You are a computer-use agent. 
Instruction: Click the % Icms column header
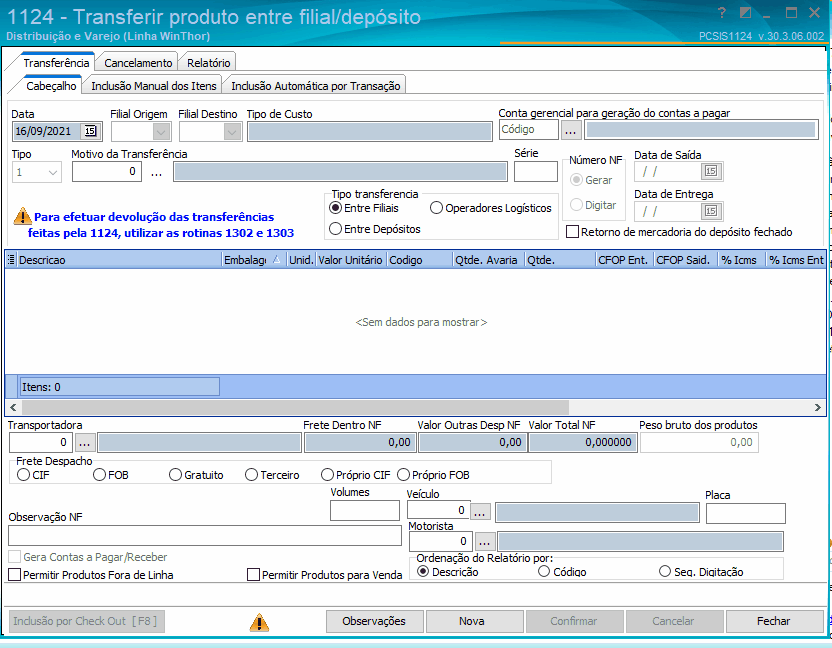(x=741, y=260)
